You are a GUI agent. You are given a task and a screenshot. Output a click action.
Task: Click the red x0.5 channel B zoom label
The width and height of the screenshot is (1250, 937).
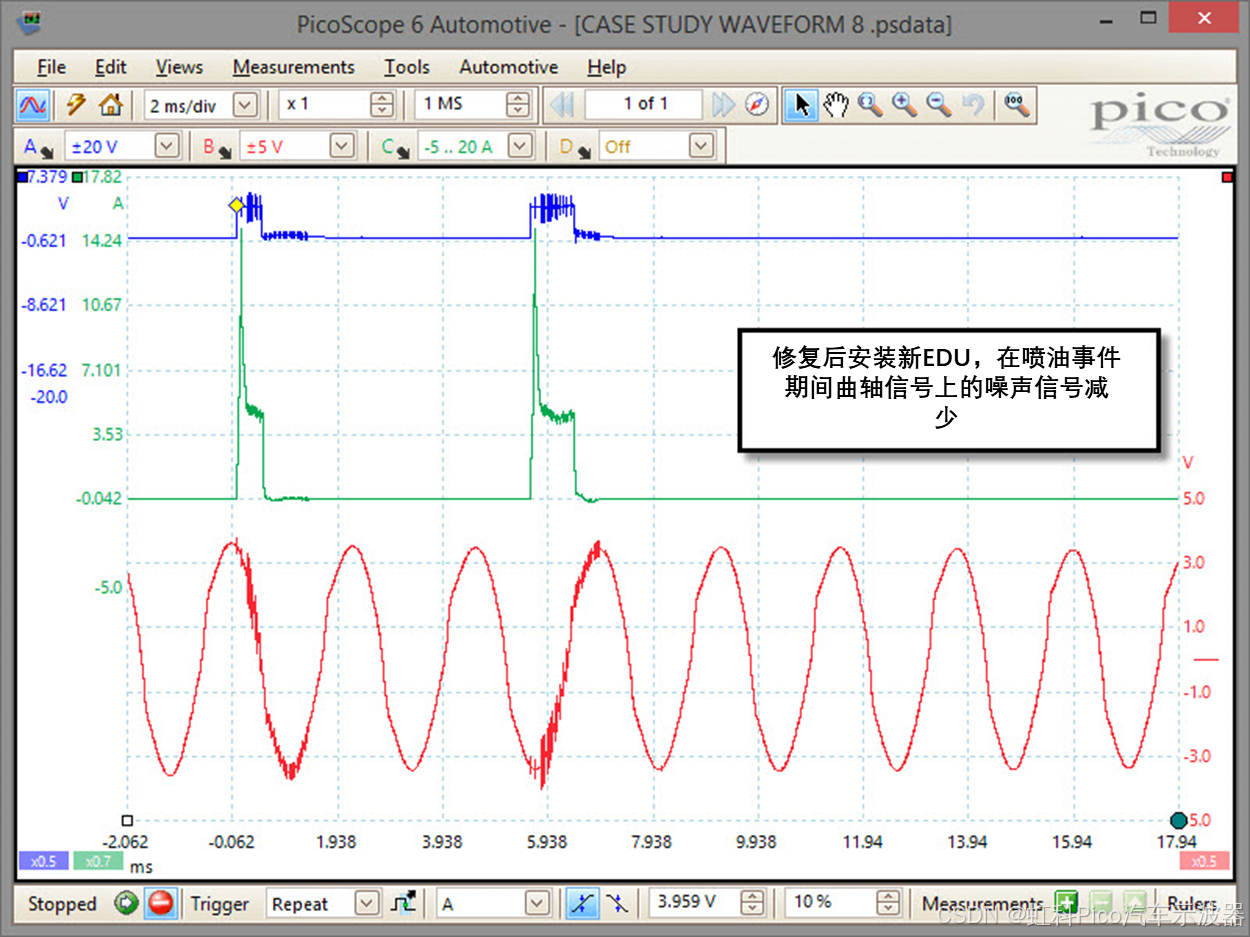coord(1204,861)
